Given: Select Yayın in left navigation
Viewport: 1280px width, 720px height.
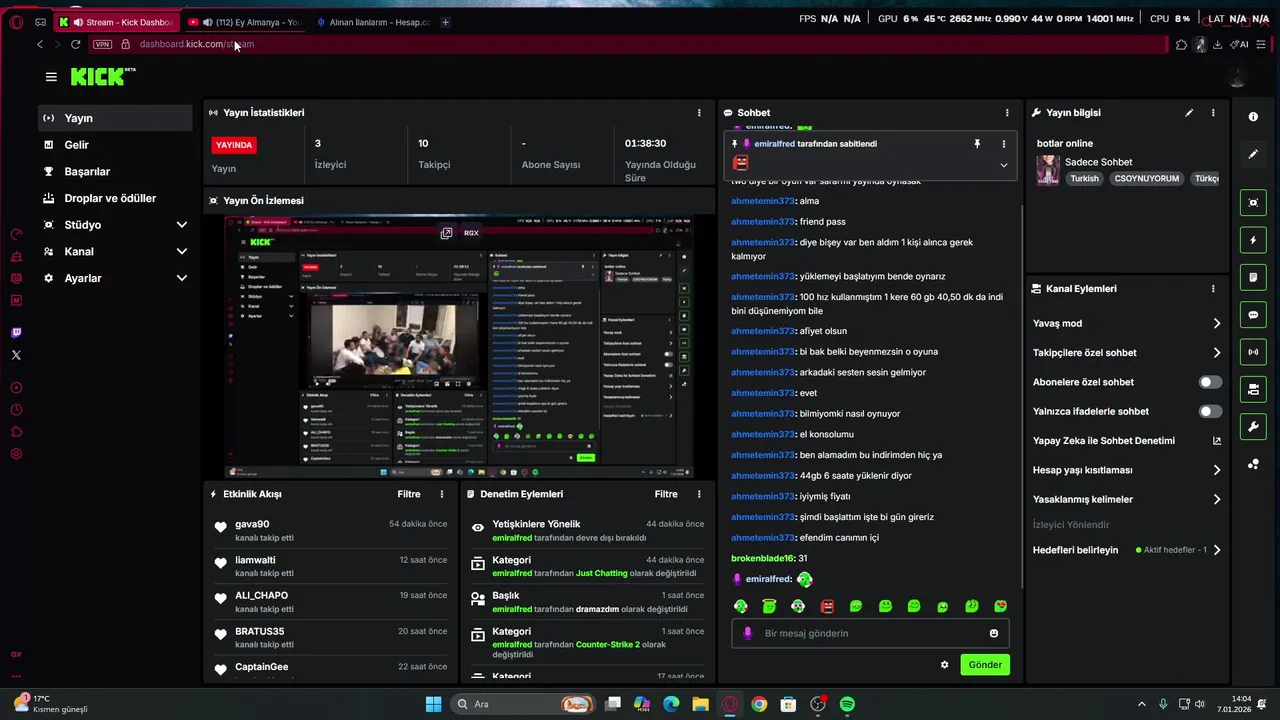Looking at the screenshot, I should tap(116, 118).
